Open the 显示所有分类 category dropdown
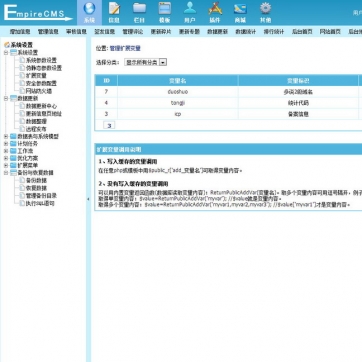This screenshot has height=362, width=362. pos(145,62)
